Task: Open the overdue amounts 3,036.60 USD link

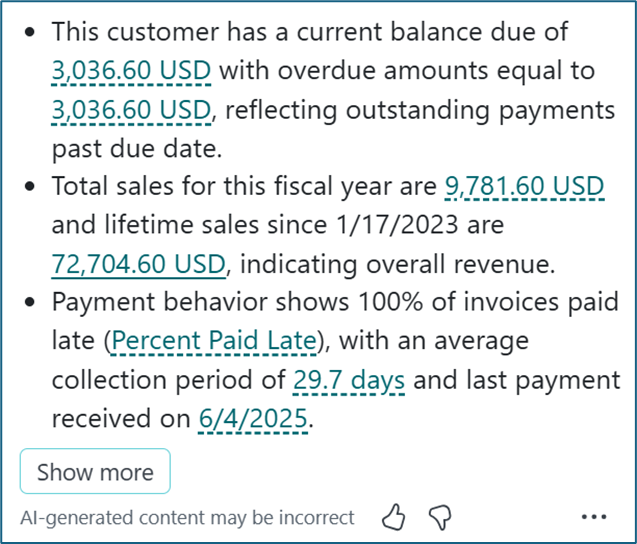Action: click(x=132, y=110)
